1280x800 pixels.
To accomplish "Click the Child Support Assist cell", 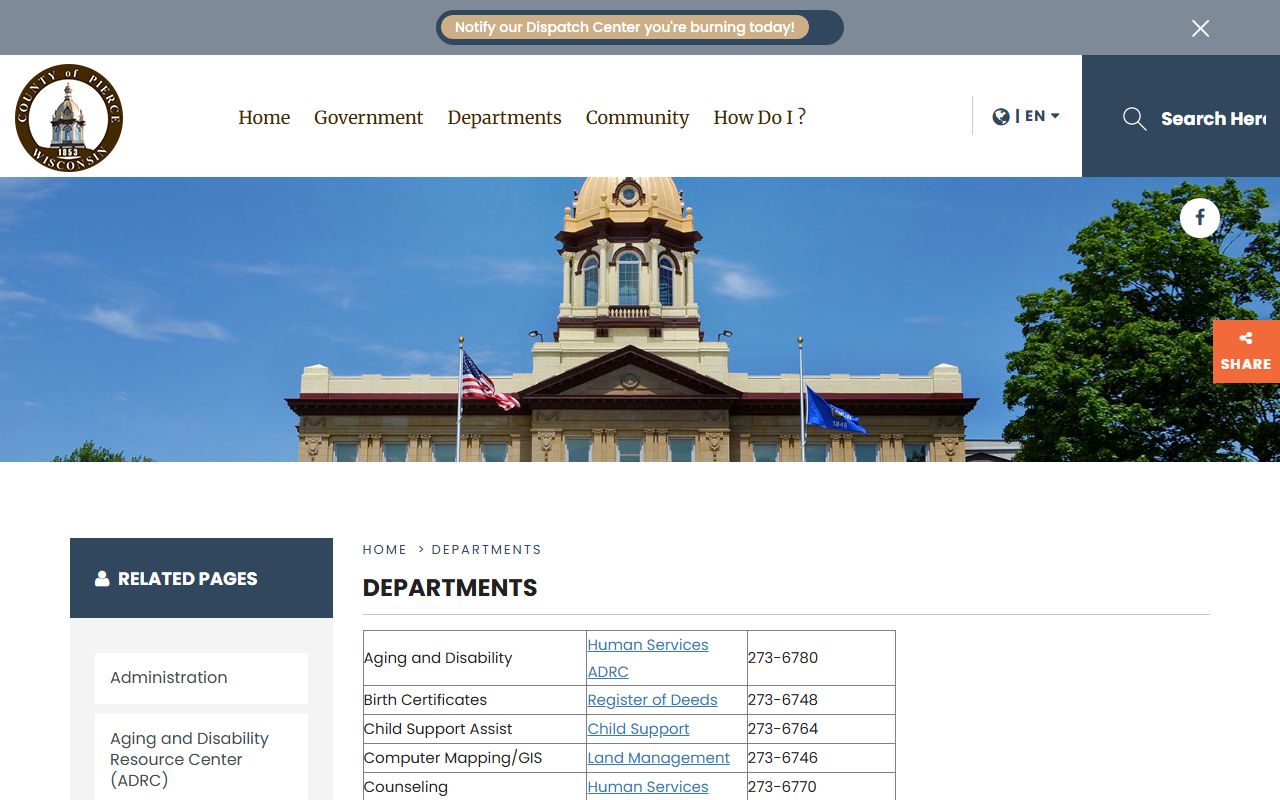I will tap(475, 729).
